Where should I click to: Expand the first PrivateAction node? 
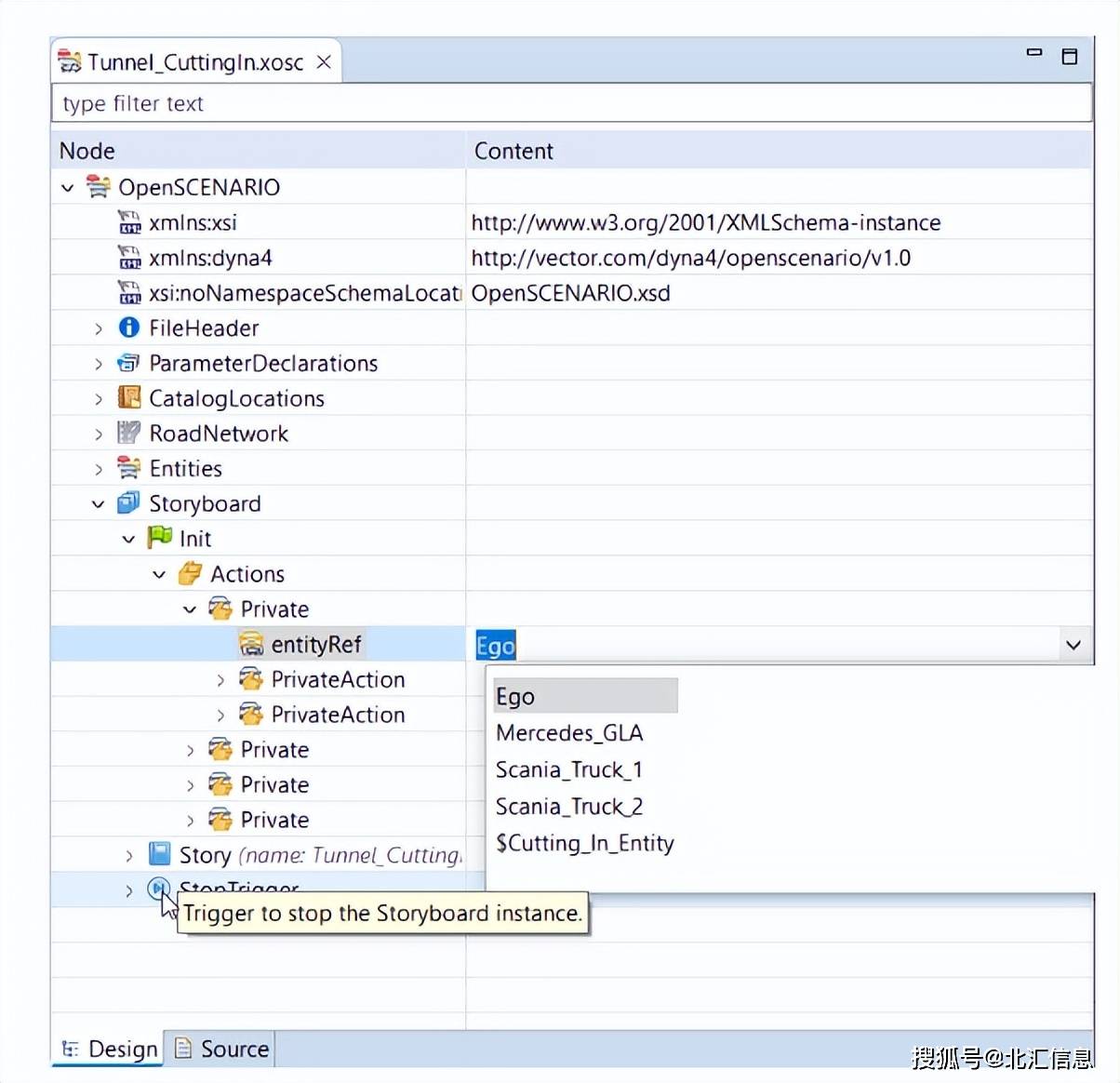220,680
